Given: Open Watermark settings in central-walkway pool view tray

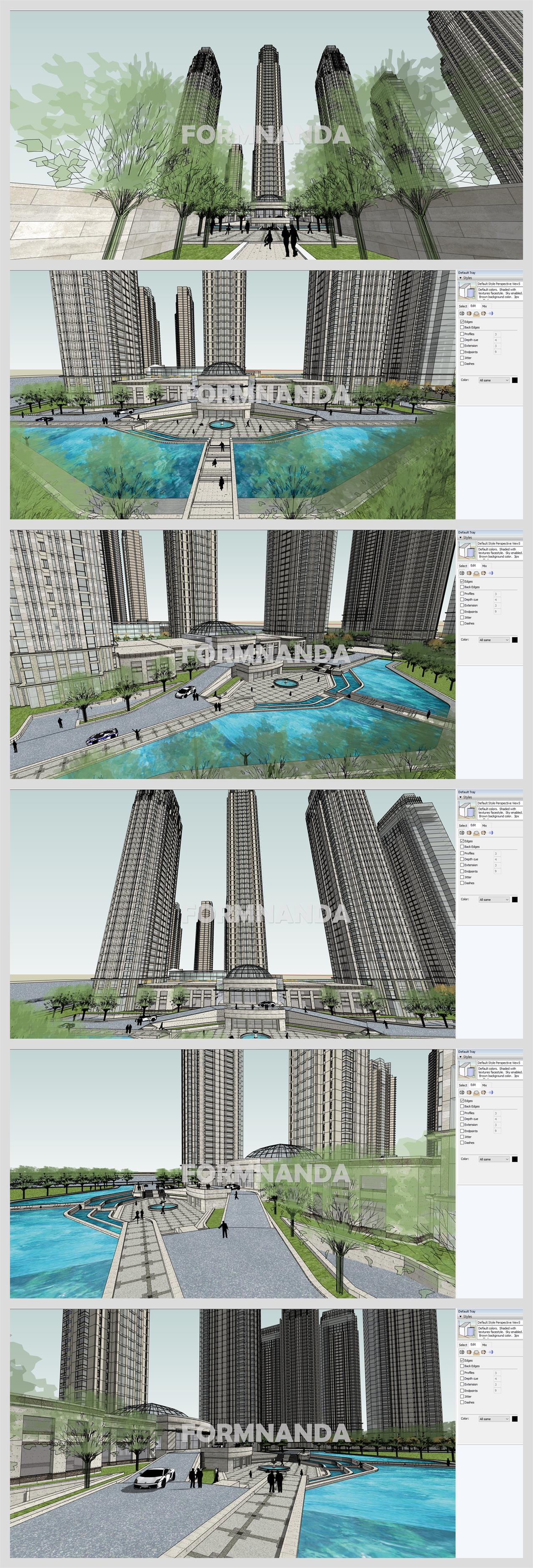Looking at the screenshot, I should coord(484,313).
